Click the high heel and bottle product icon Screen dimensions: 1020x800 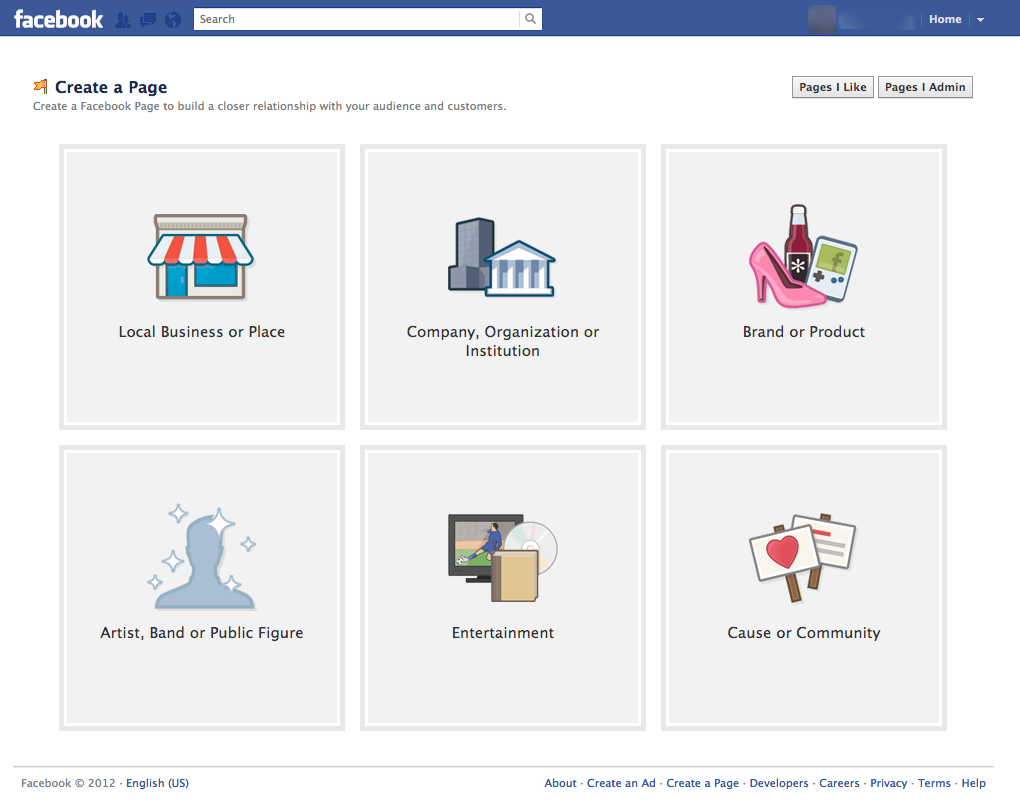(x=803, y=256)
